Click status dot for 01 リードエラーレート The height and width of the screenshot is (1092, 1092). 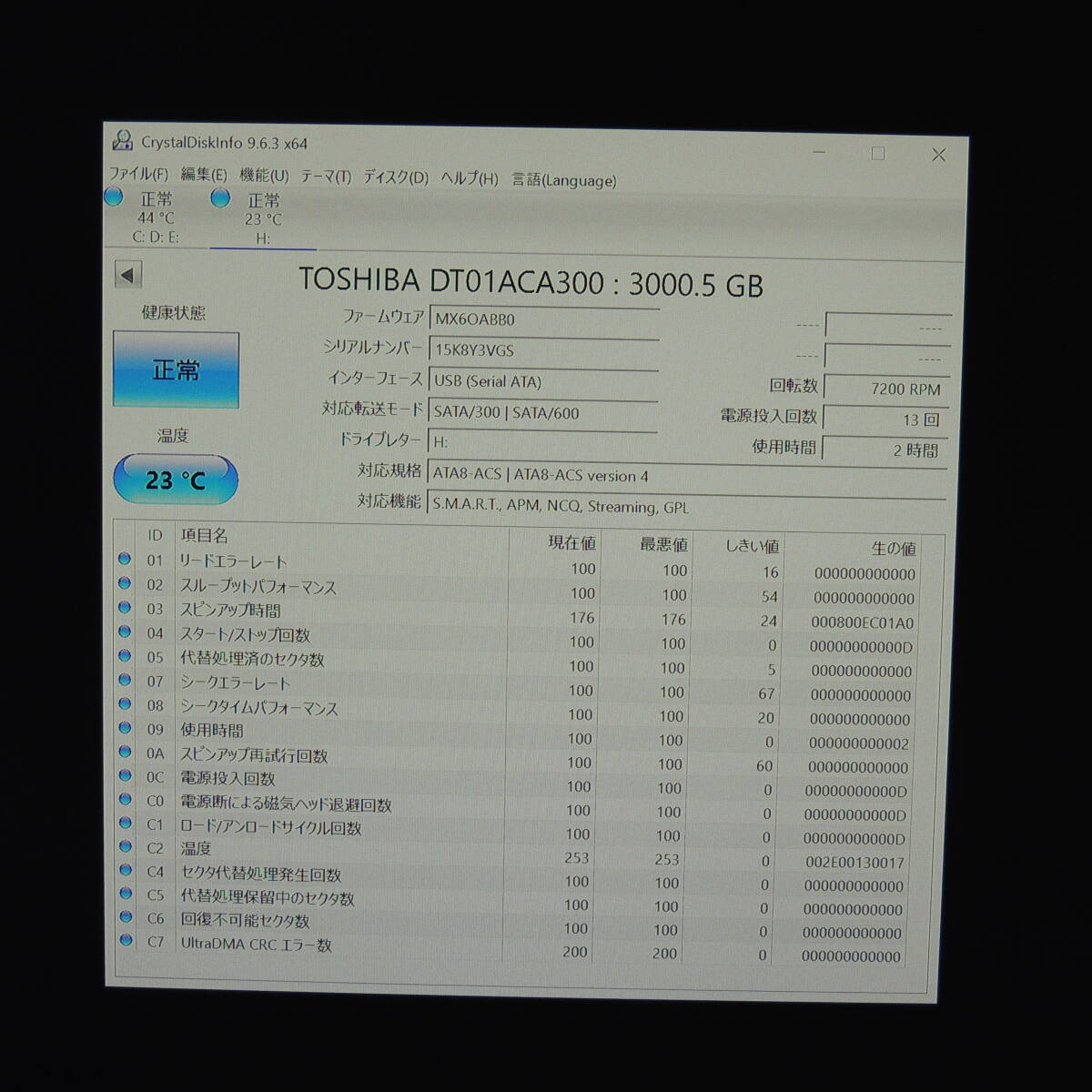pos(125,559)
